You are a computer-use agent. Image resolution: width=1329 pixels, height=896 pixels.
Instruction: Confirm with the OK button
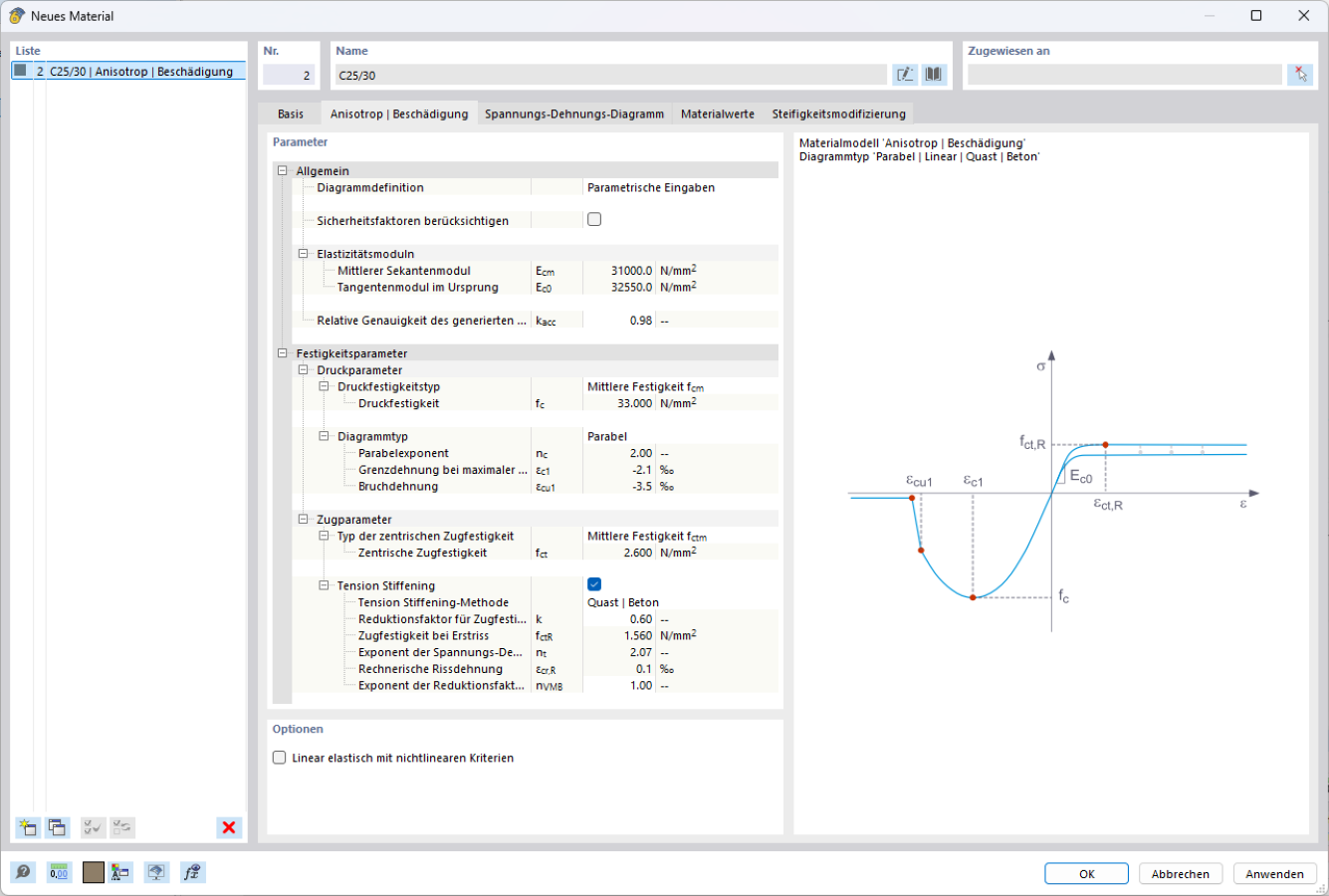pyautogui.click(x=1086, y=873)
